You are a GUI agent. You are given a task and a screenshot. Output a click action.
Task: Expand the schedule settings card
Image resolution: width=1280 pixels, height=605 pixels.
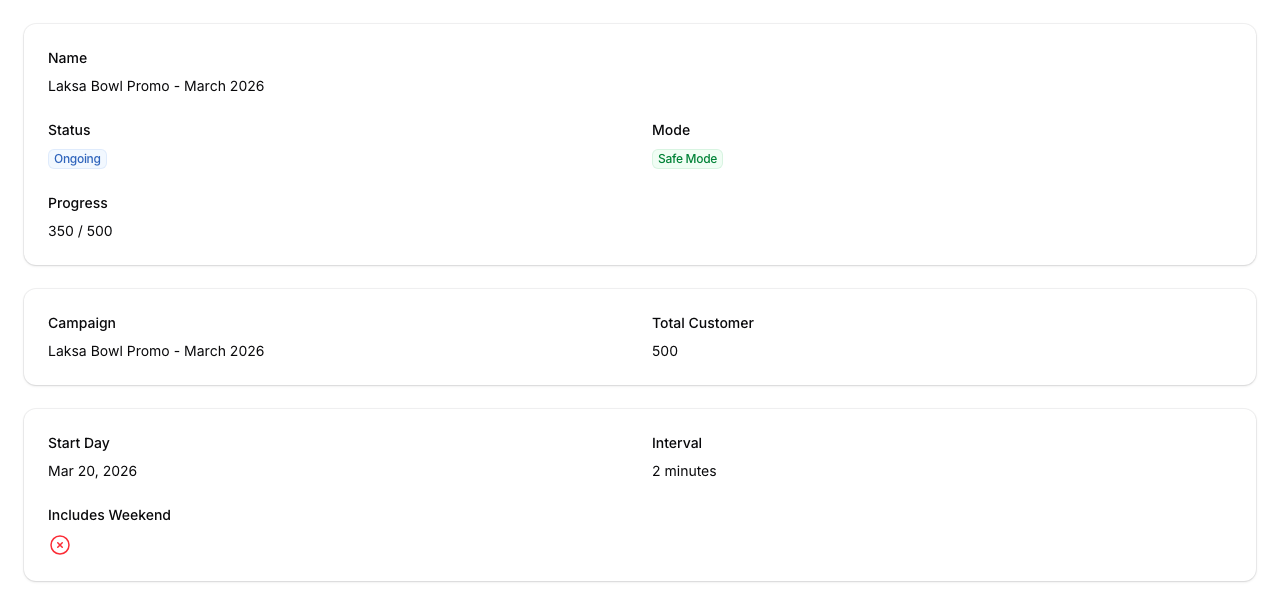[x=640, y=494]
